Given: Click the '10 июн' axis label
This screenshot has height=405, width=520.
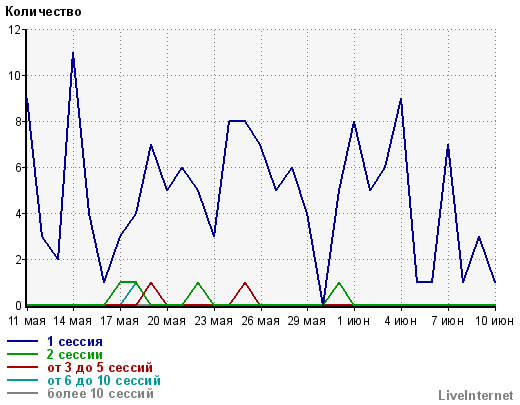Looking at the screenshot, I should 494,321.
